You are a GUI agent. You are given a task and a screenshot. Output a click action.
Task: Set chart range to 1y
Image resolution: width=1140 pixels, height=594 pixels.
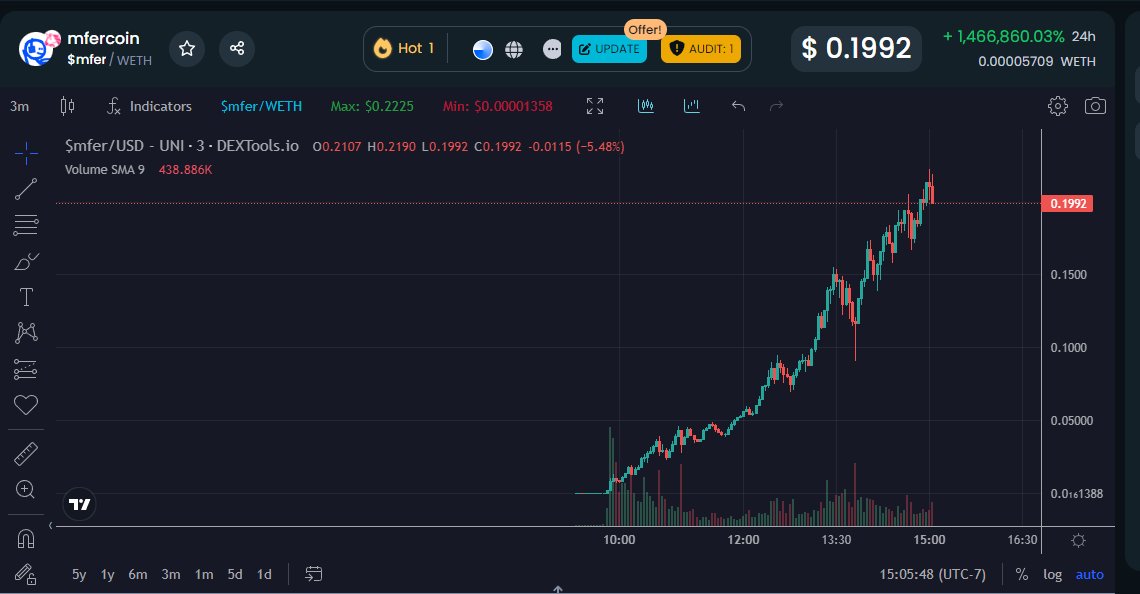tap(108, 574)
